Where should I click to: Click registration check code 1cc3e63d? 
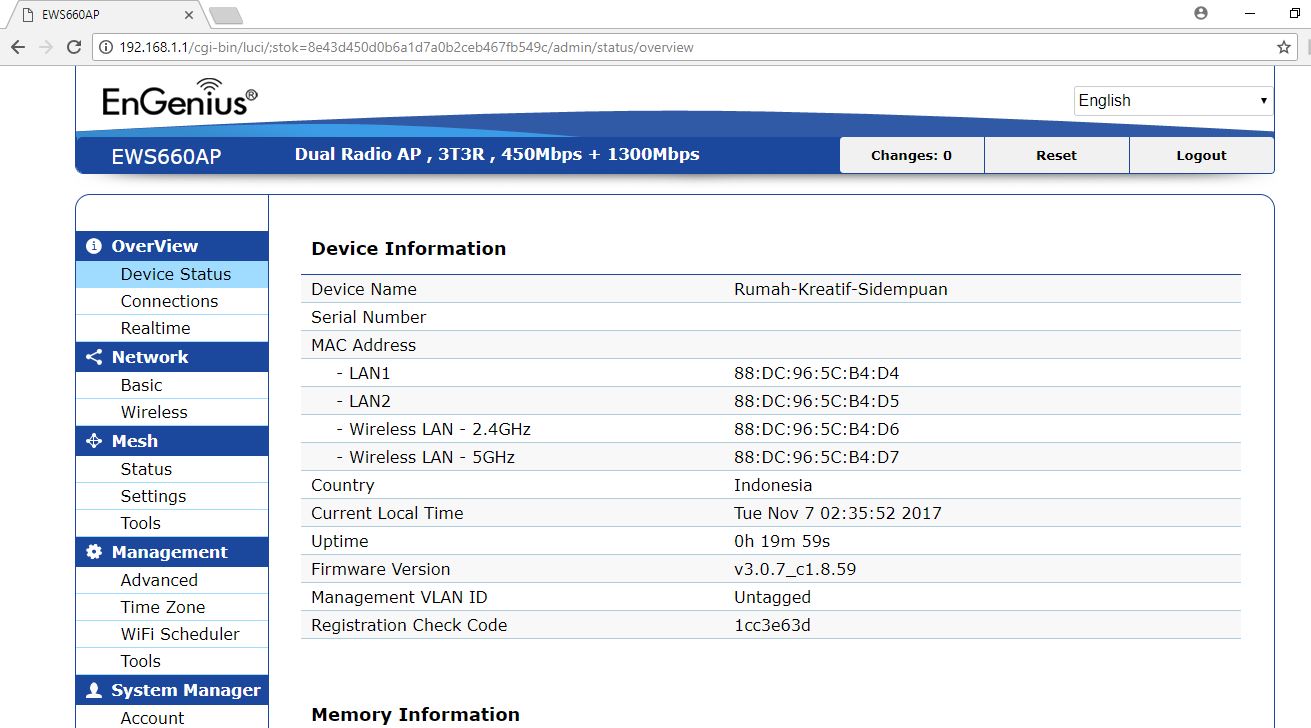point(772,625)
